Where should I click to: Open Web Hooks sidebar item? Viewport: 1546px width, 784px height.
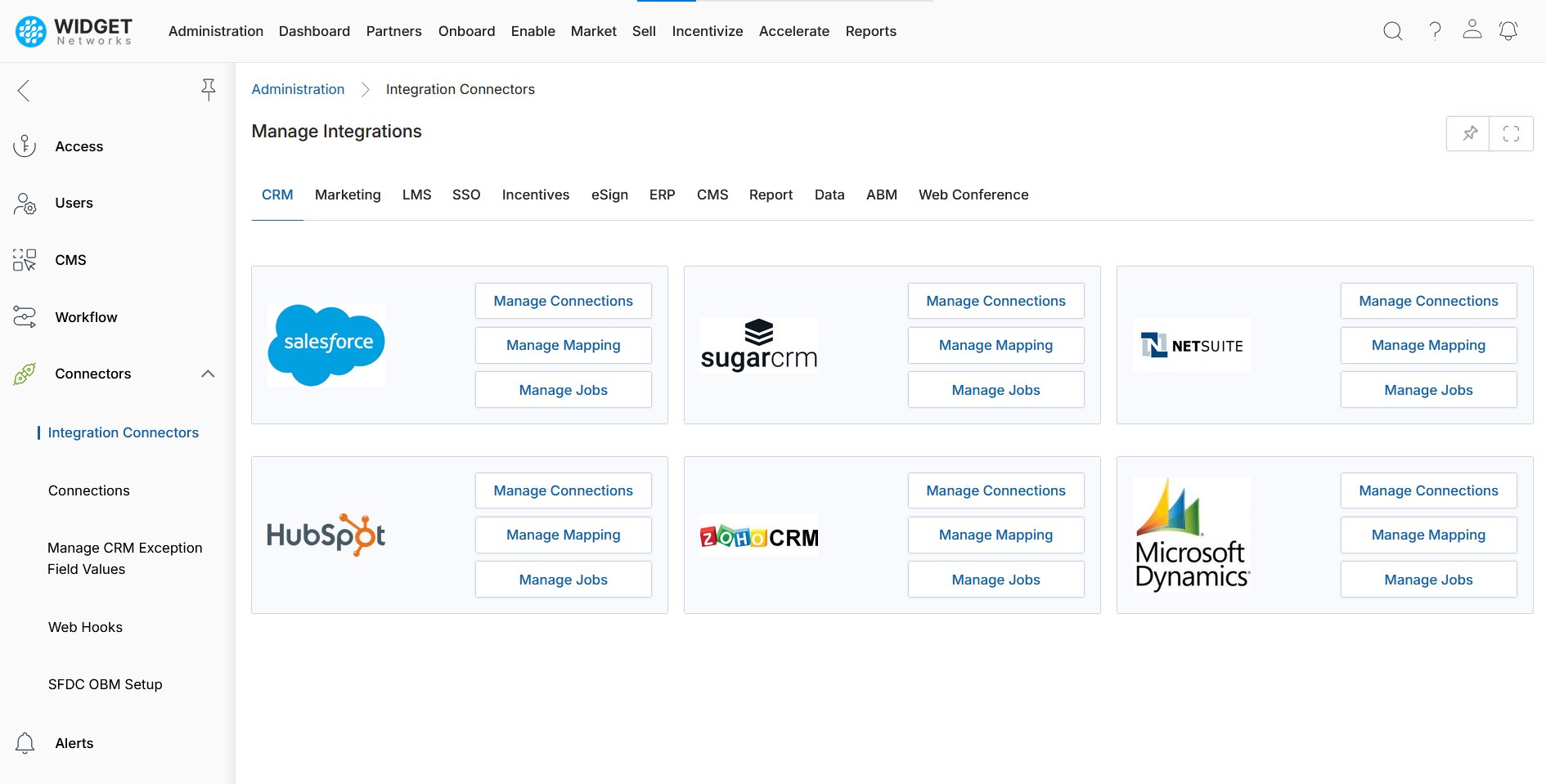[x=85, y=627]
